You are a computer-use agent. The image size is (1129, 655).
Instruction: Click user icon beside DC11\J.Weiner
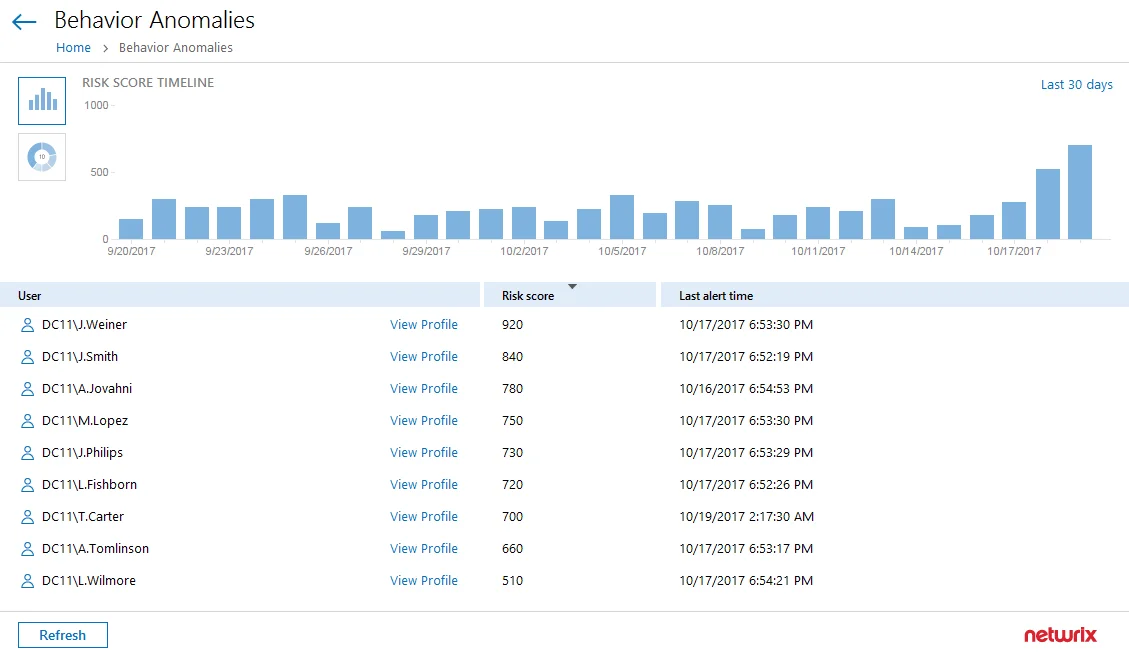click(x=27, y=325)
